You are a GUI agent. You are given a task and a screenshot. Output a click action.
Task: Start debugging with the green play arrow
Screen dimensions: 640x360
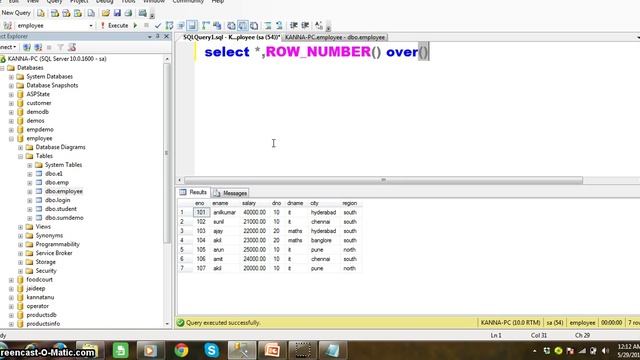[x=135, y=25]
